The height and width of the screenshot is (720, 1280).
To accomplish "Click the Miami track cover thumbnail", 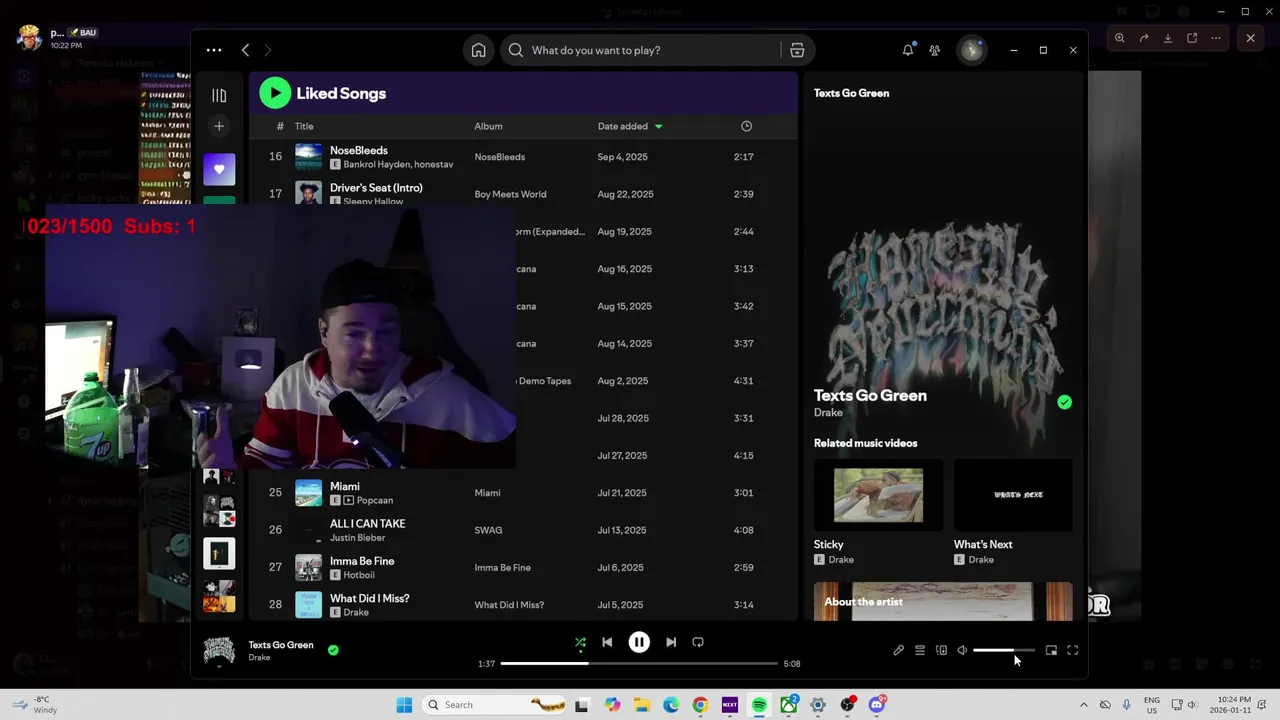I will [x=308, y=493].
